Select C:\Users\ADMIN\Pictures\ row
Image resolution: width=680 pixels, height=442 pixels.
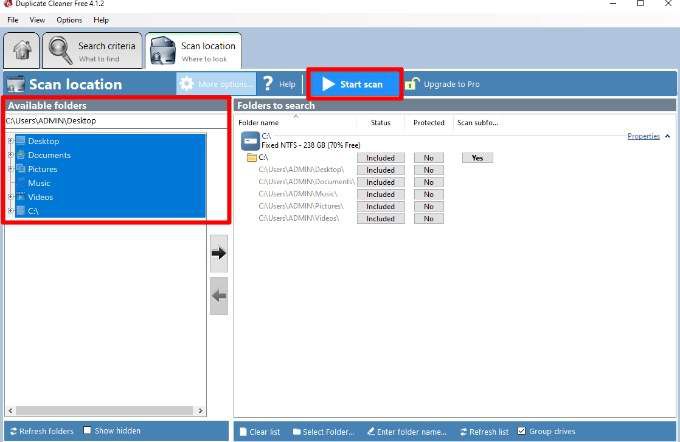coord(301,206)
